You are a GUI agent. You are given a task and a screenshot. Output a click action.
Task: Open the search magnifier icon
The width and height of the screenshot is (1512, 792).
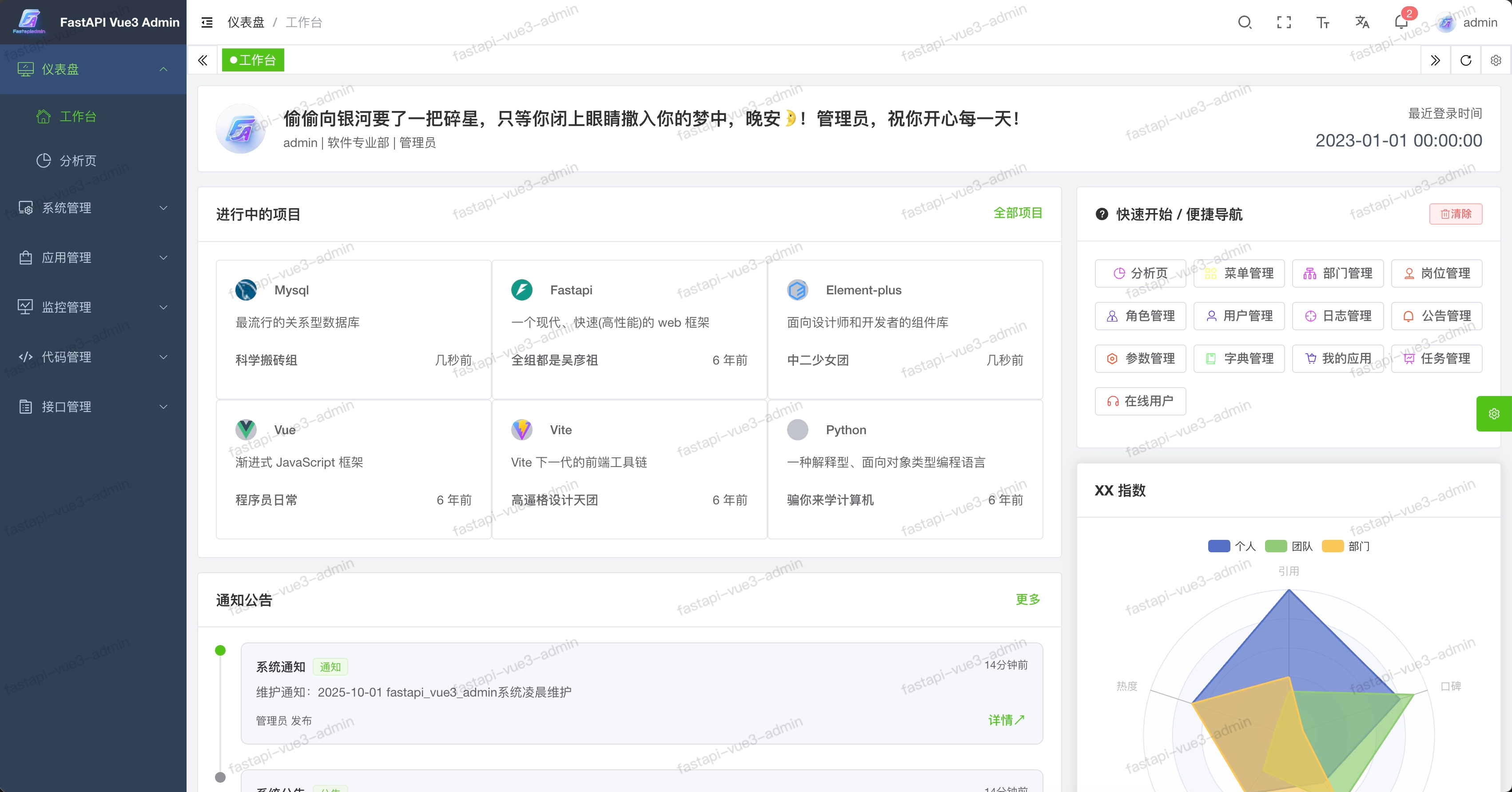[1244, 22]
